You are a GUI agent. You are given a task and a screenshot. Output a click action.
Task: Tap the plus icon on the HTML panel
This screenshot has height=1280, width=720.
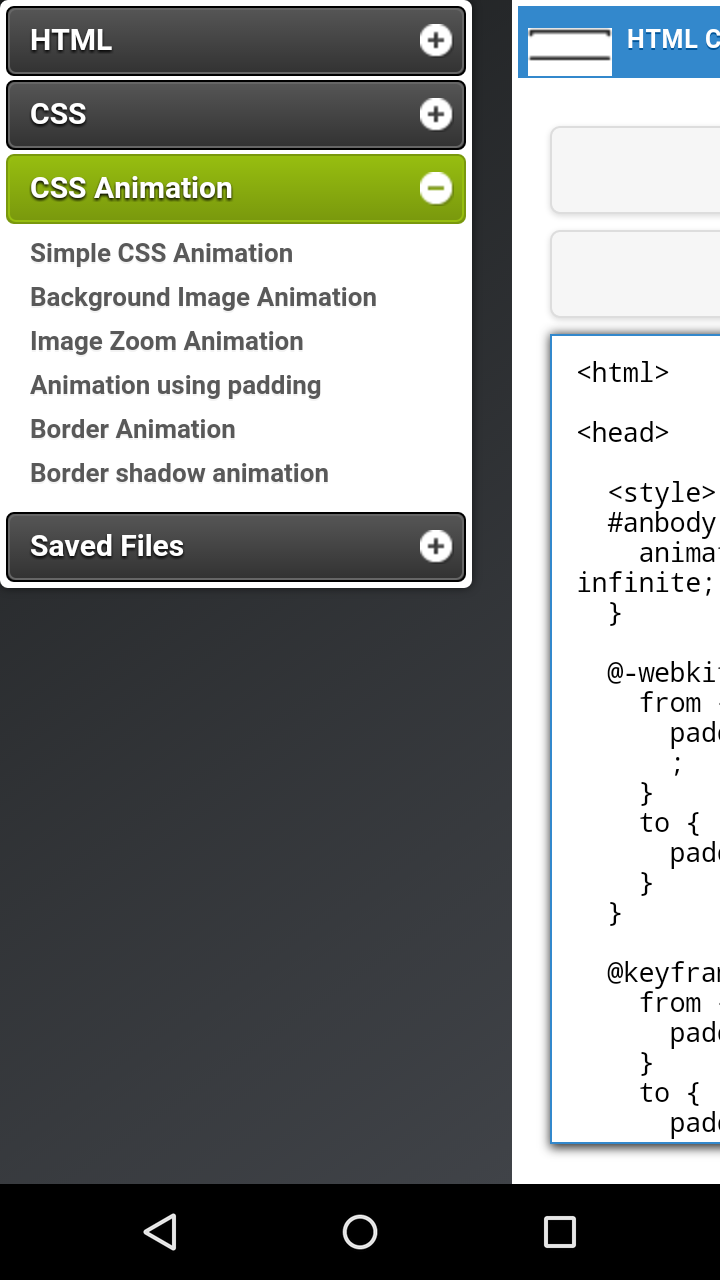click(435, 41)
